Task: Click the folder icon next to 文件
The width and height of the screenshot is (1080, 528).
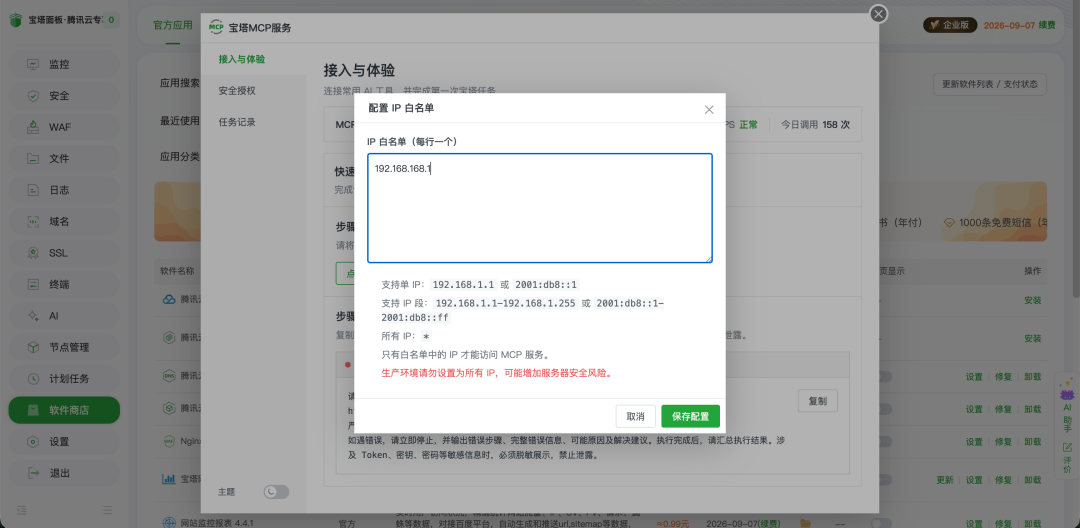Action: coord(33,158)
